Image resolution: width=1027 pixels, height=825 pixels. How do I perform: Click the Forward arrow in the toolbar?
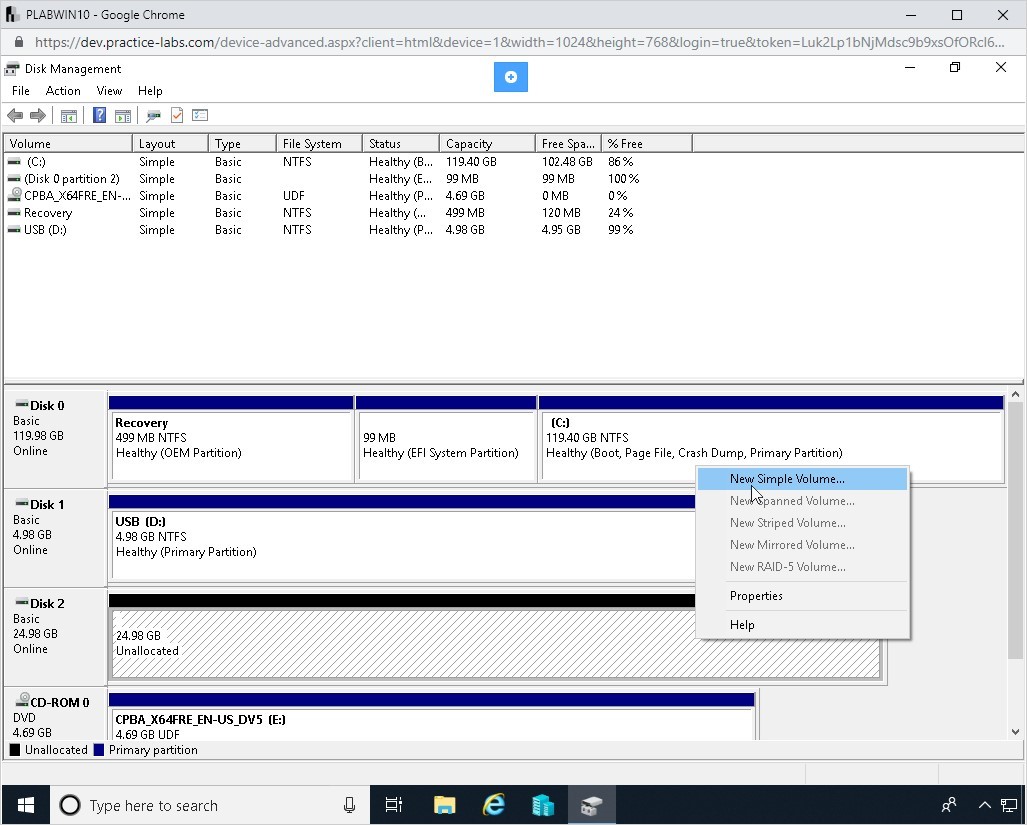tap(38, 116)
